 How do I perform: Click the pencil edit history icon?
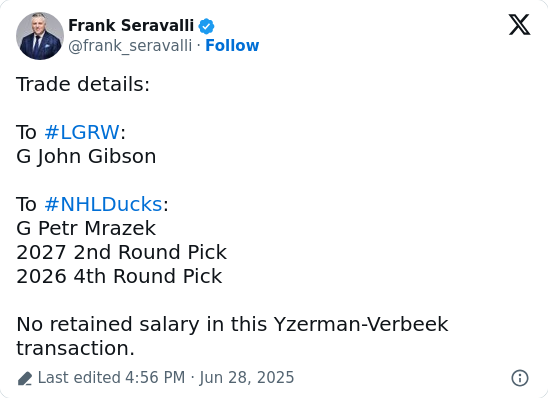[25, 378]
